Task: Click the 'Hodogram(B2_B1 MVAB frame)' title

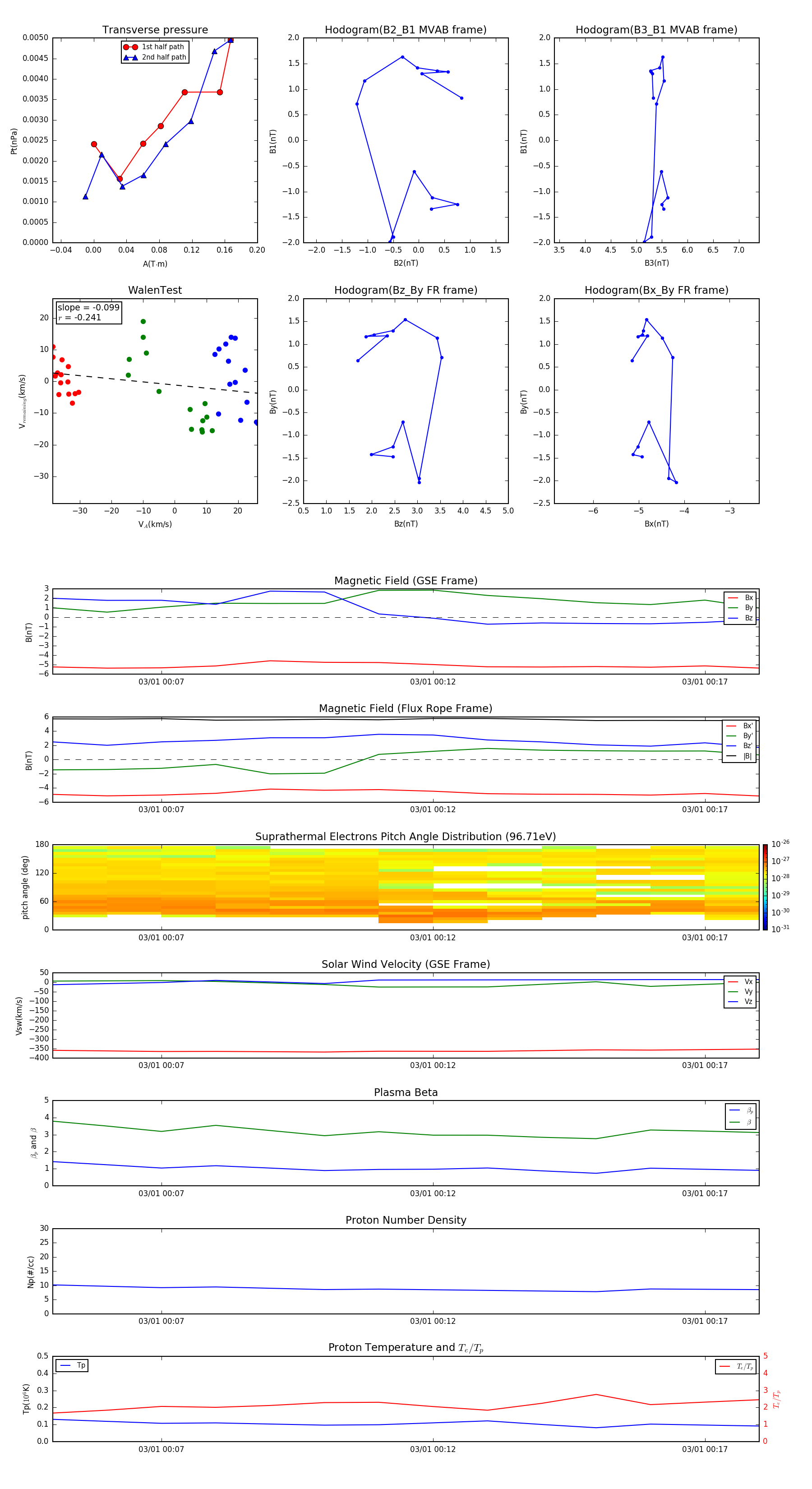Action: click(x=406, y=29)
